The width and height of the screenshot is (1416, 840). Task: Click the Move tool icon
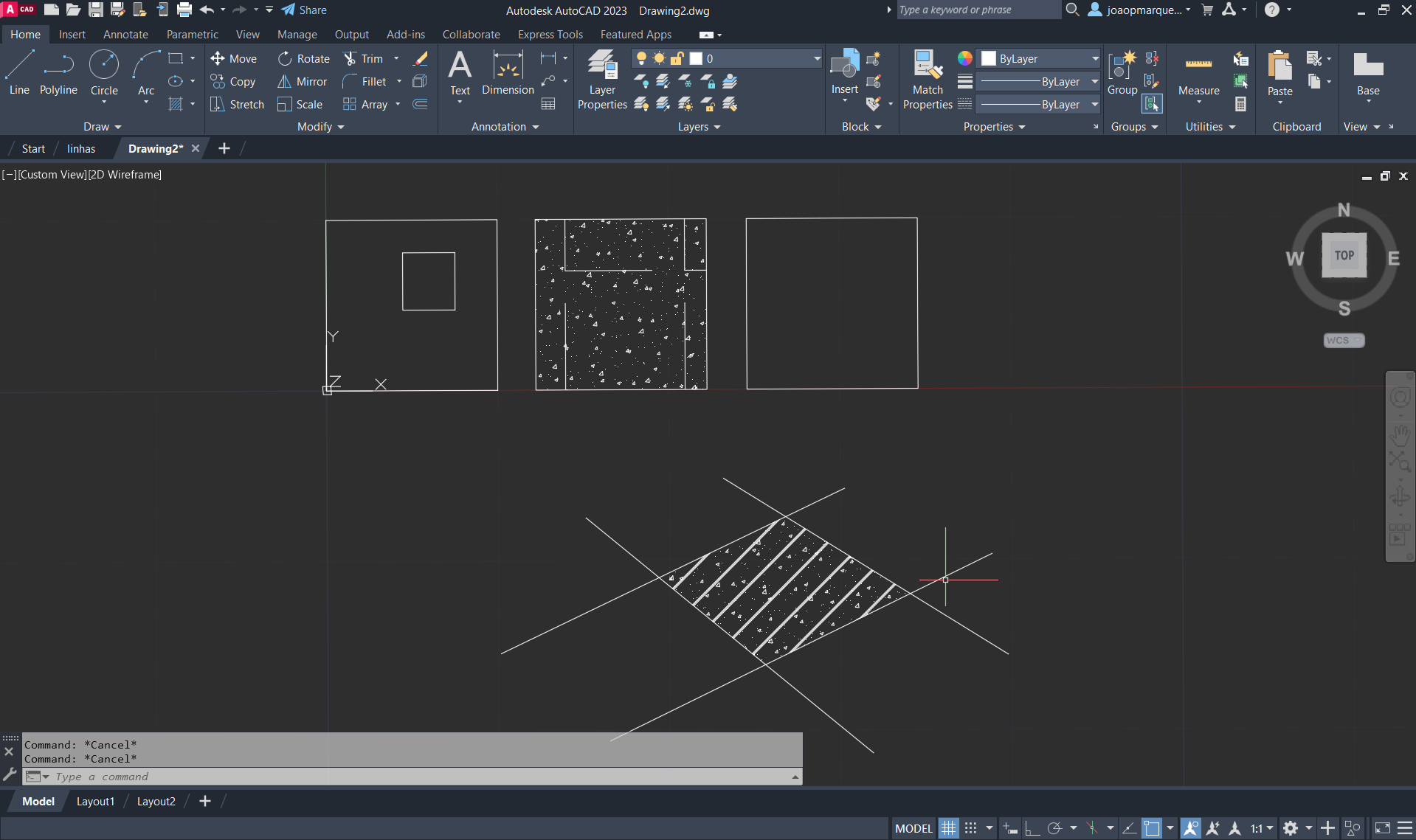point(218,58)
